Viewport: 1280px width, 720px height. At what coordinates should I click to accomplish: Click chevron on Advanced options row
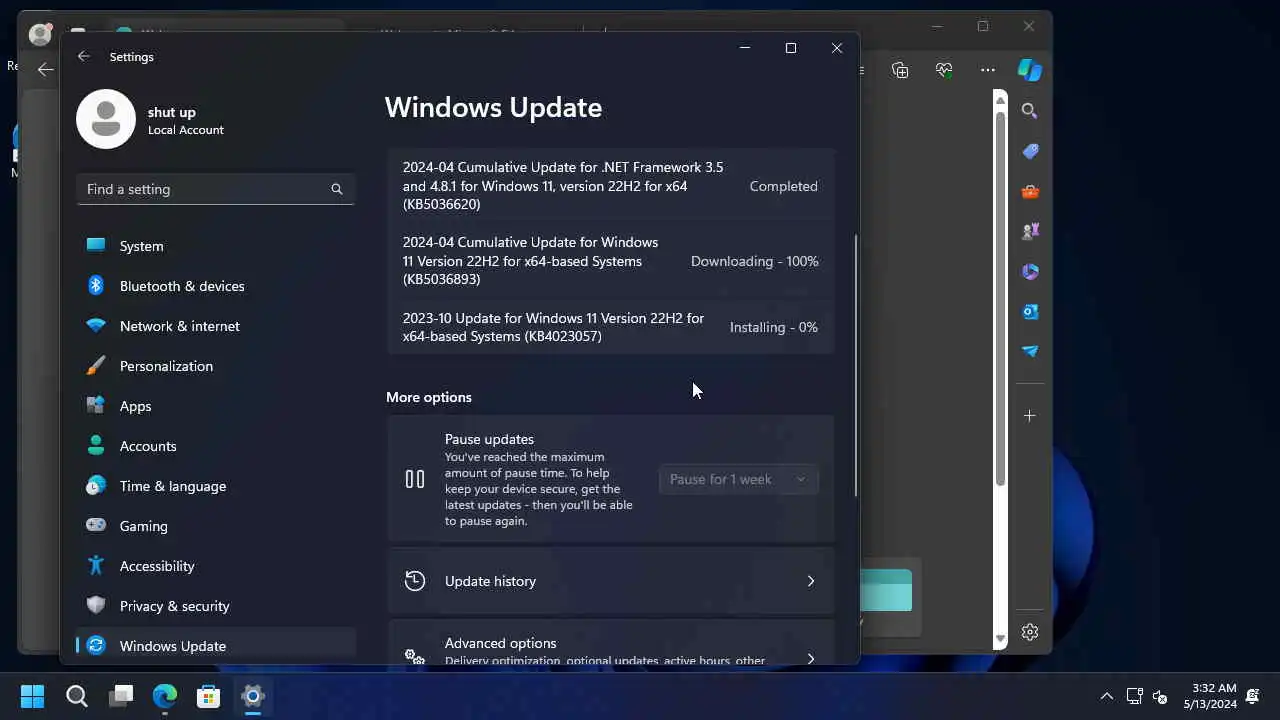(x=811, y=658)
